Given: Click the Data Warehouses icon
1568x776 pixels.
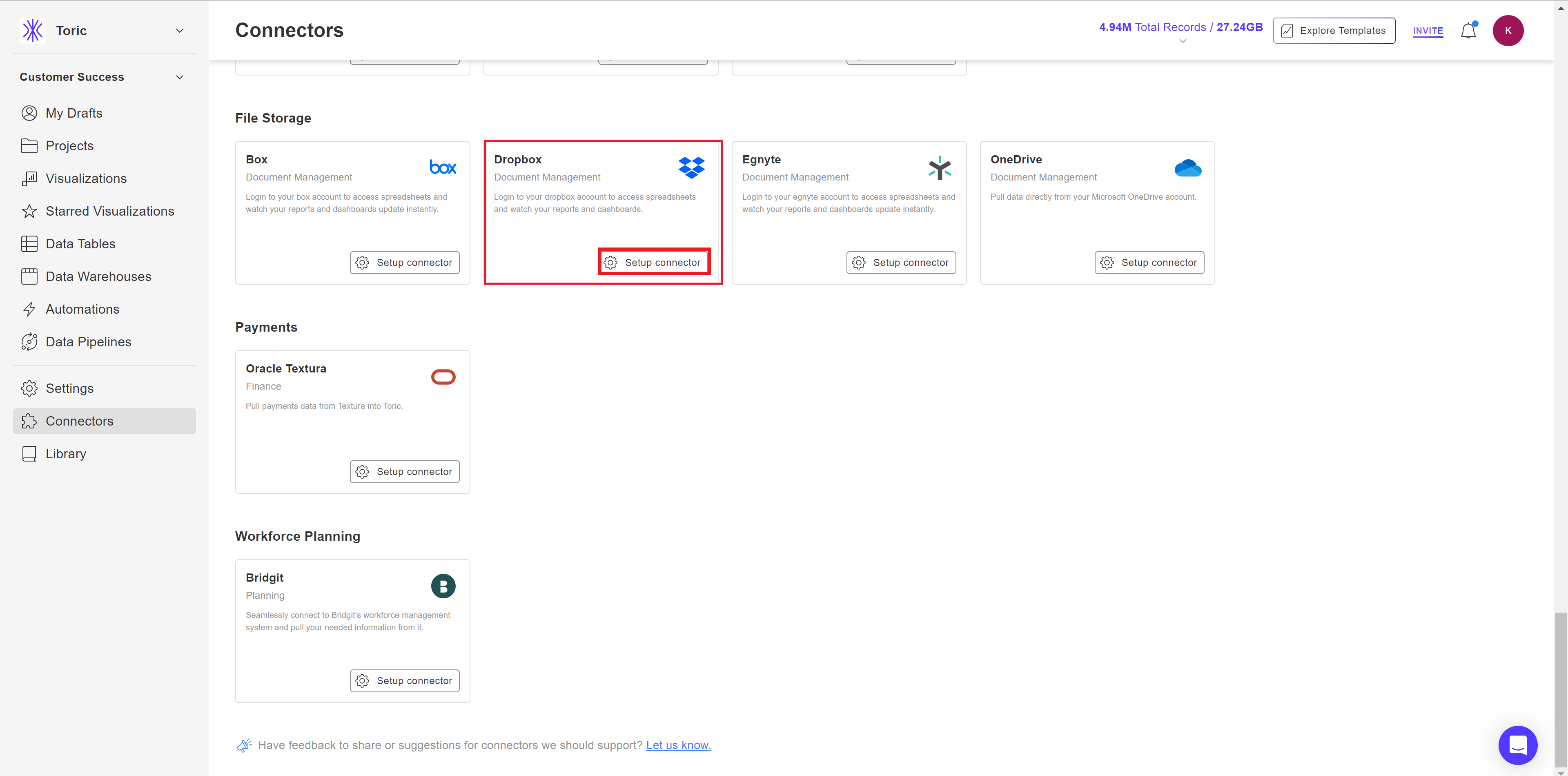Looking at the screenshot, I should [x=29, y=277].
